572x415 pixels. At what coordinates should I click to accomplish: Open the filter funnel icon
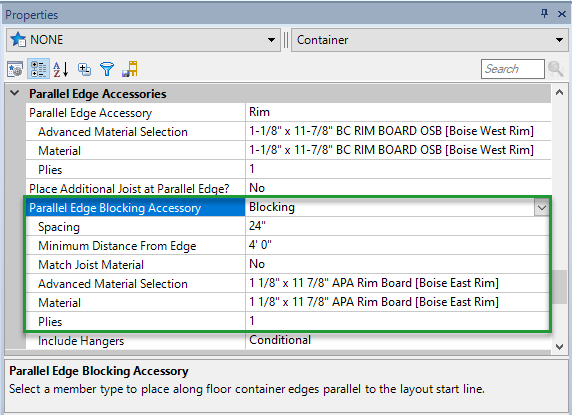click(x=107, y=69)
